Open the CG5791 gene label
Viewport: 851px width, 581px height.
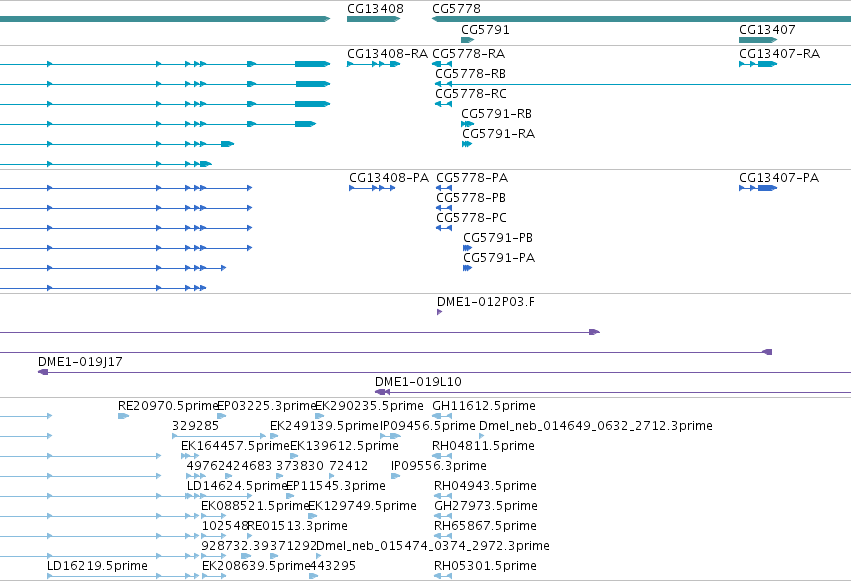click(x=485, y=30)
